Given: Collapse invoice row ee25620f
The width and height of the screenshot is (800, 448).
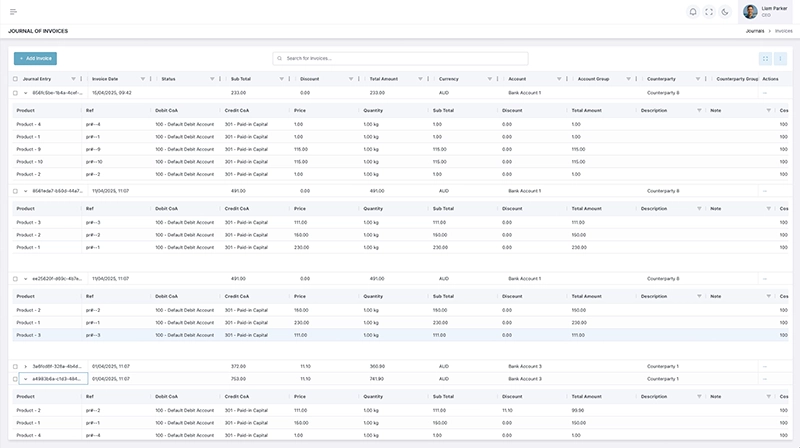Looking at the screenshot, I should [26, 279].
